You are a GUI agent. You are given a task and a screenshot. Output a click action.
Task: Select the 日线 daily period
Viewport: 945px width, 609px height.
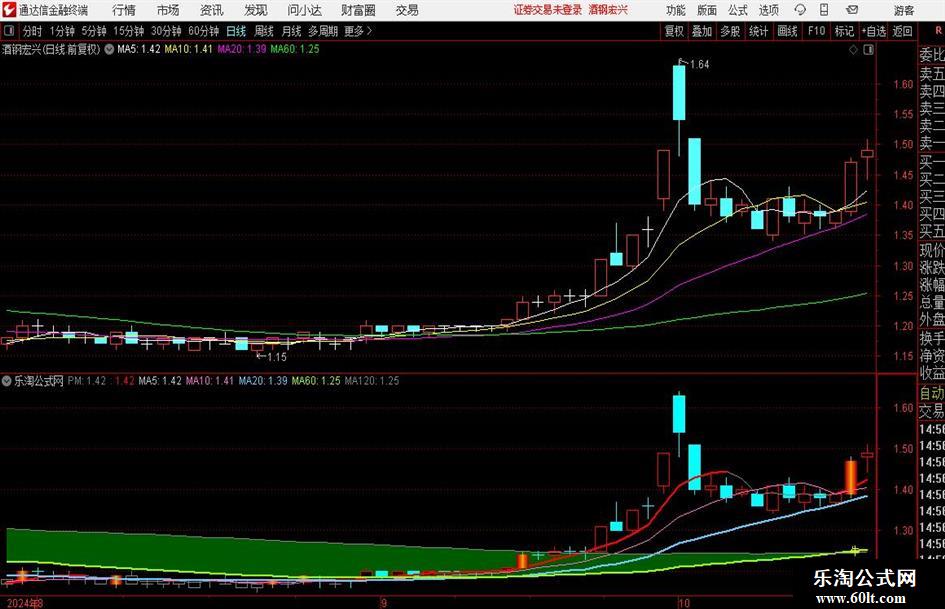pos(236,31)
